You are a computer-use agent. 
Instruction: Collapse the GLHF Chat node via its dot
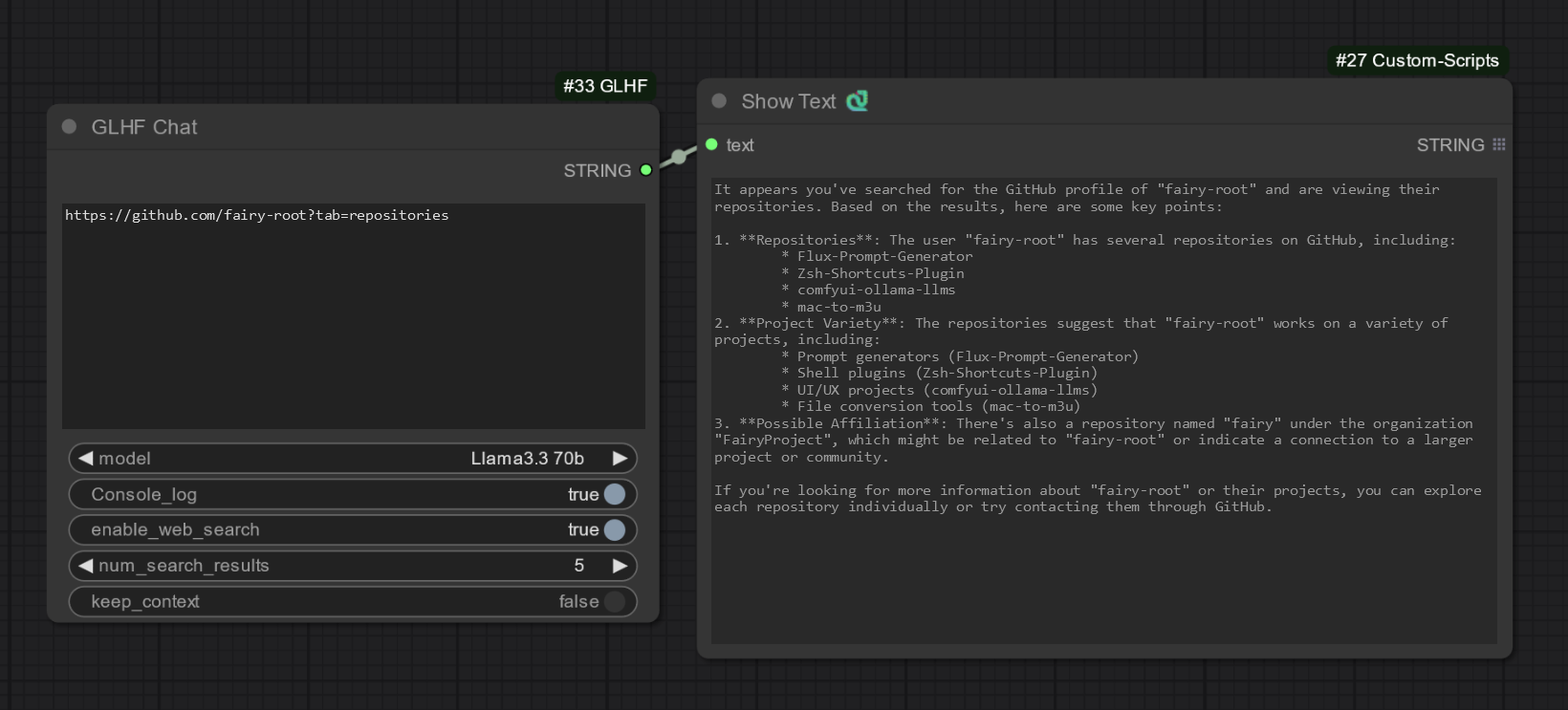[69, 127]
